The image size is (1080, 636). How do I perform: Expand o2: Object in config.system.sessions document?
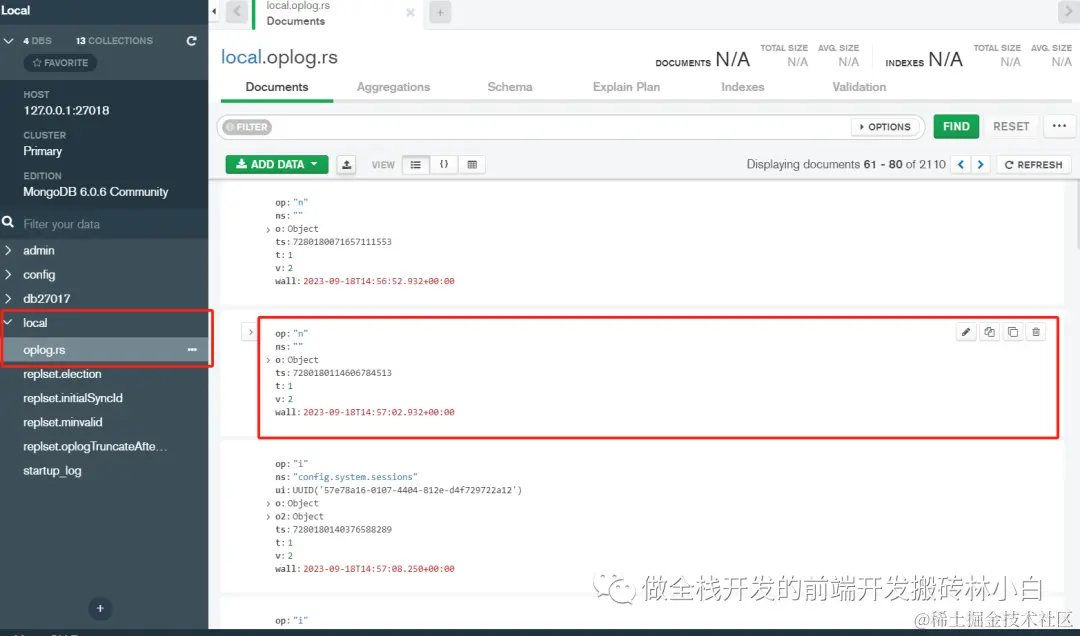[268, 517]
